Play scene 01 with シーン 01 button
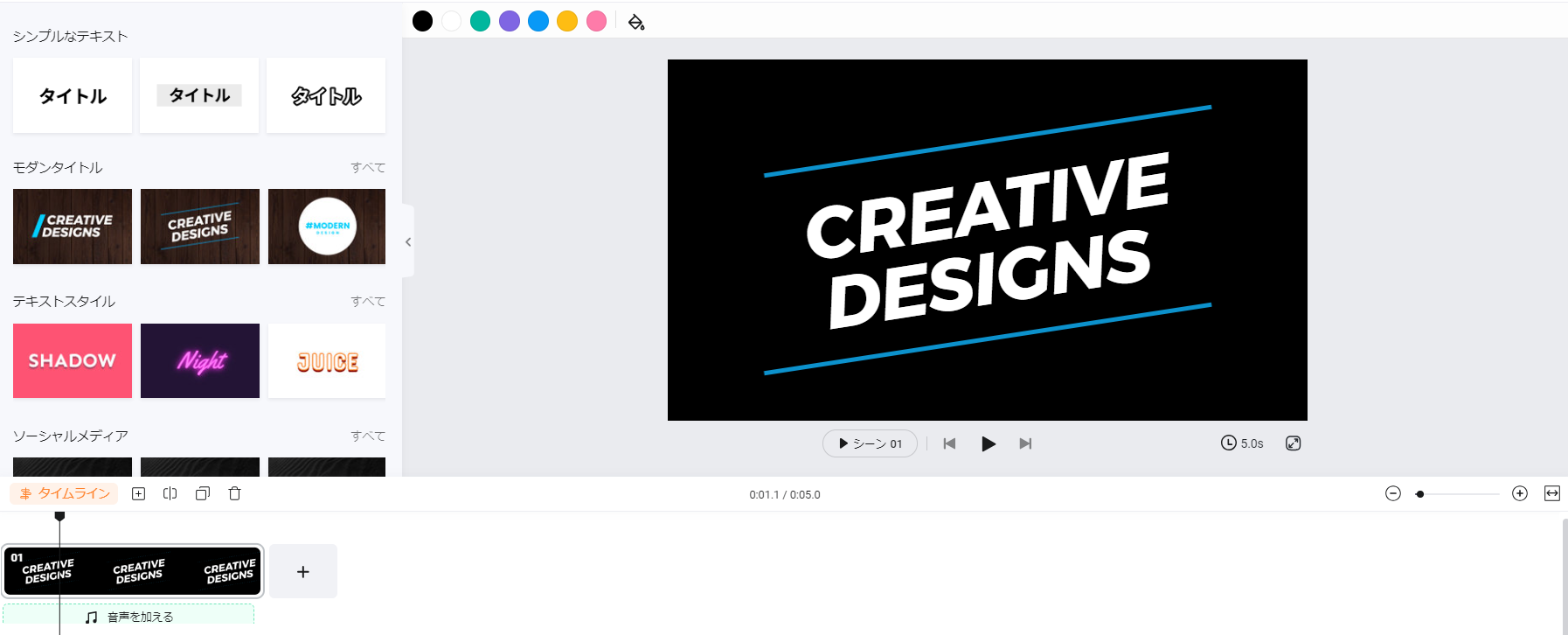The image size is (1568, 635). (x=870, y=443)
